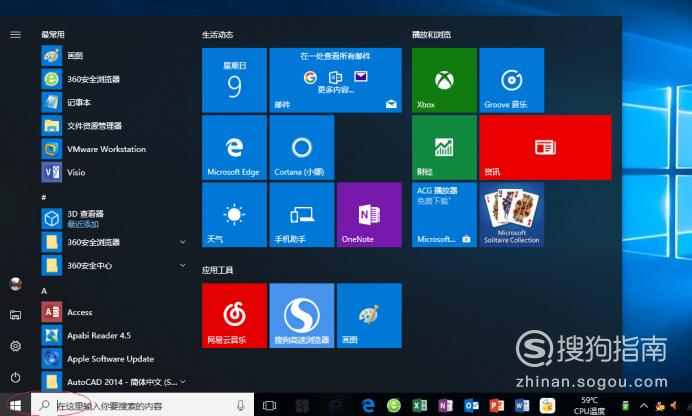Image resolution: width=692 pixels, height=416 pixels.
Task: Open the Groove 音乐 tile
Action: [511, 80]
